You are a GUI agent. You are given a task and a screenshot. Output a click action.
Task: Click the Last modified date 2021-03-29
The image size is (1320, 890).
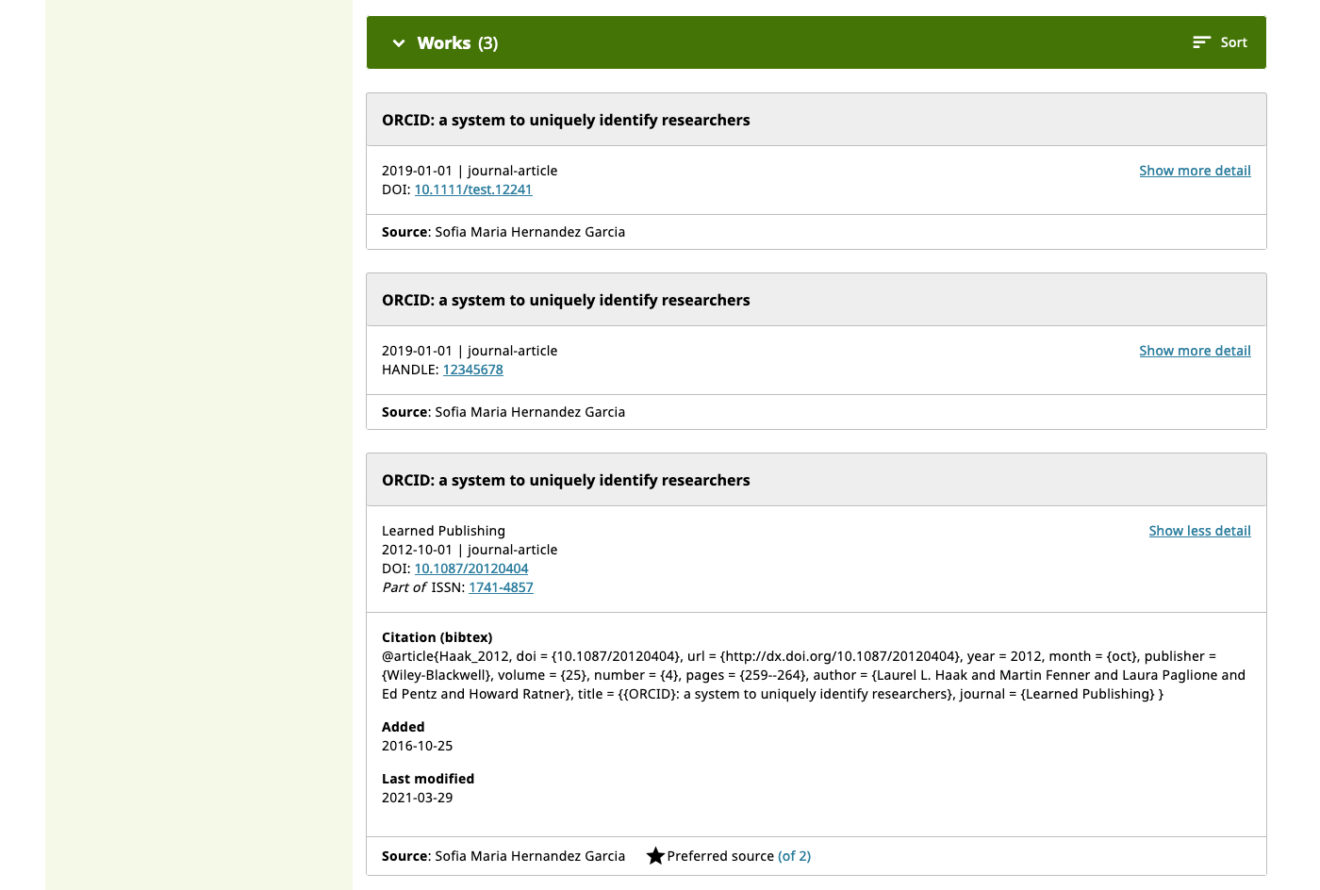417,798
